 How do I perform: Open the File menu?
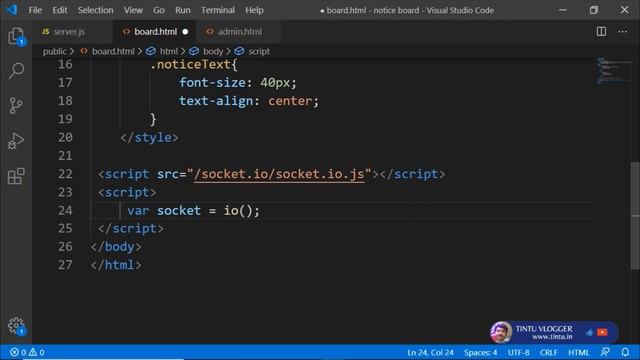[x=35, y=10]
